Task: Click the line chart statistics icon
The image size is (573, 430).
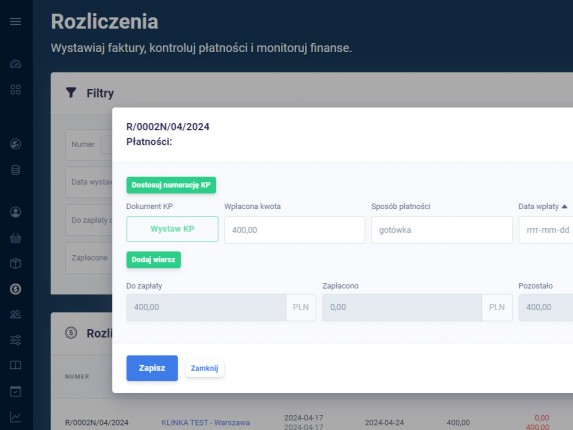Action: click(x=15, y=417)
